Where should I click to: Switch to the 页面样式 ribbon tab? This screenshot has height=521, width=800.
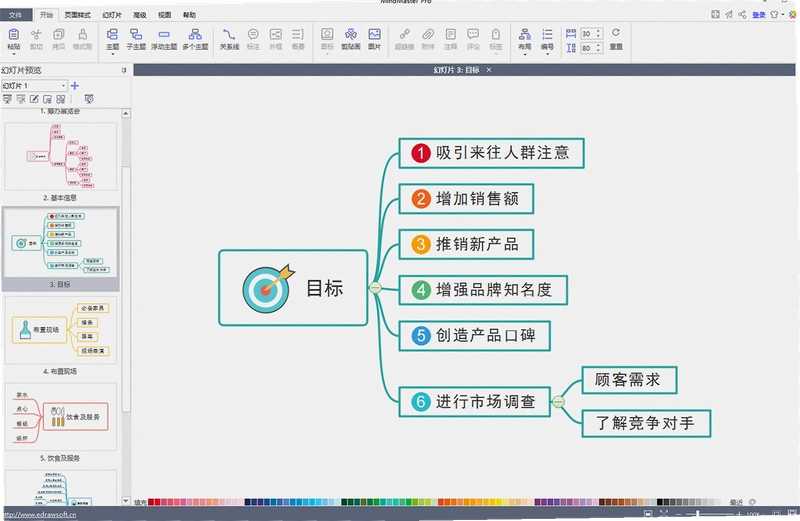click(78, 15)
